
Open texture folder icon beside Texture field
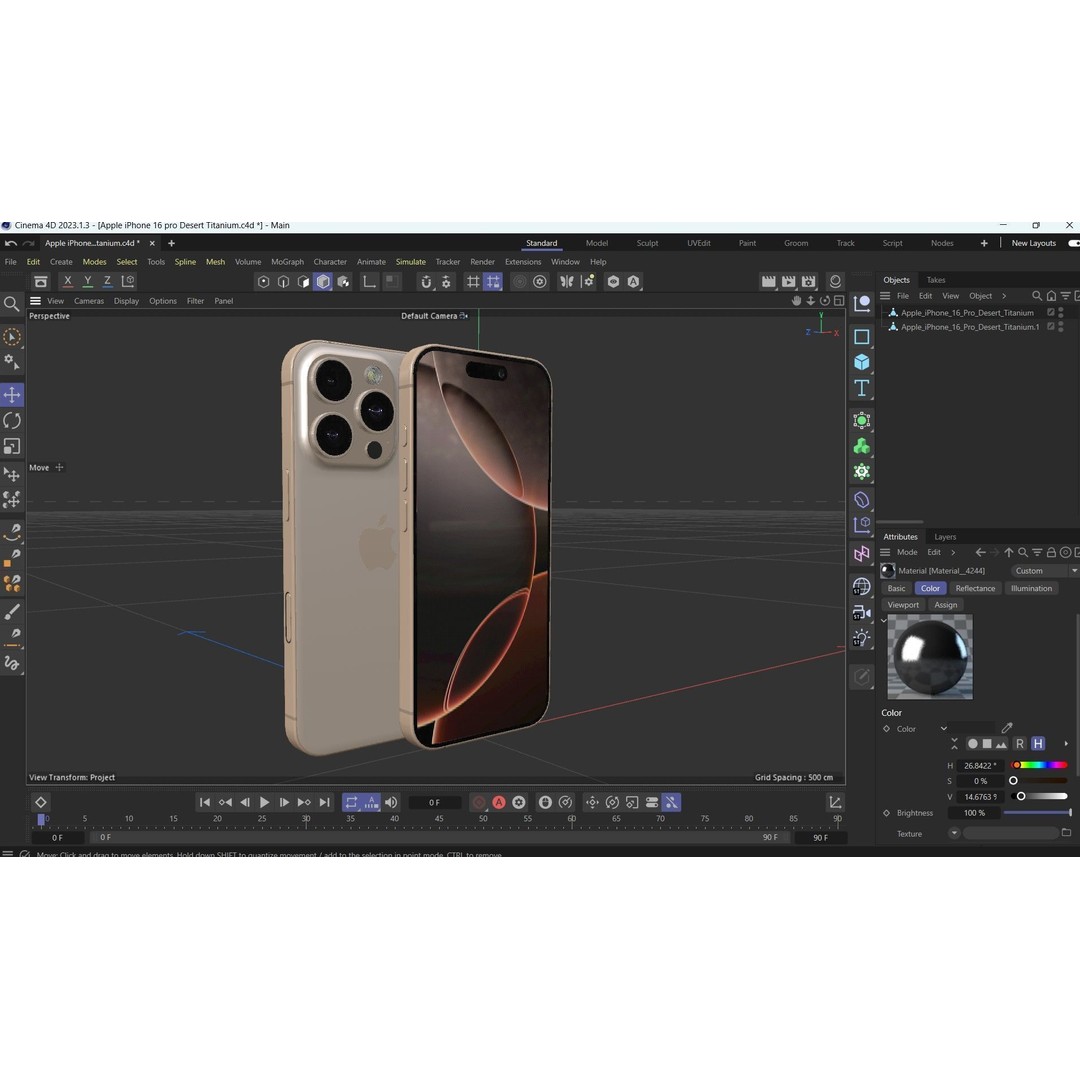pyautogui.click(x=1066, y=833)
